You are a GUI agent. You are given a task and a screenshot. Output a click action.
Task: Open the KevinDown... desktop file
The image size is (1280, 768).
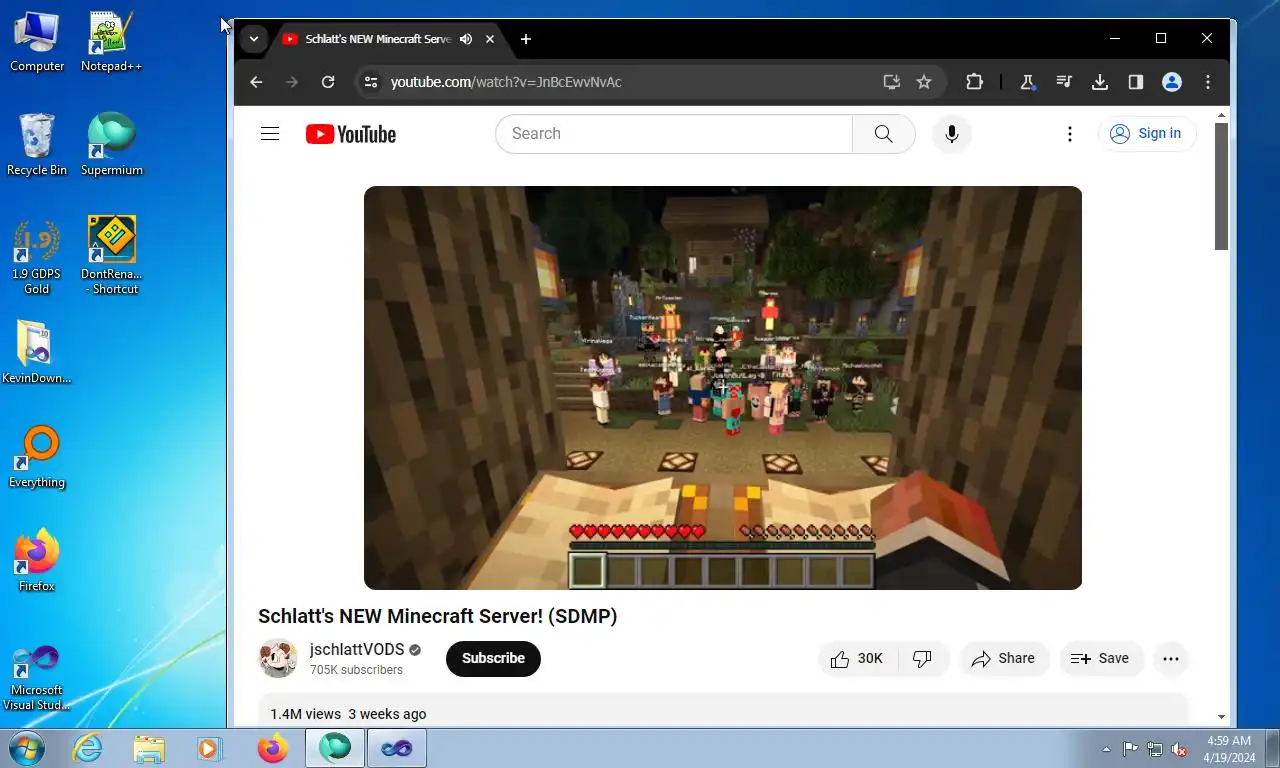[37, 353]
